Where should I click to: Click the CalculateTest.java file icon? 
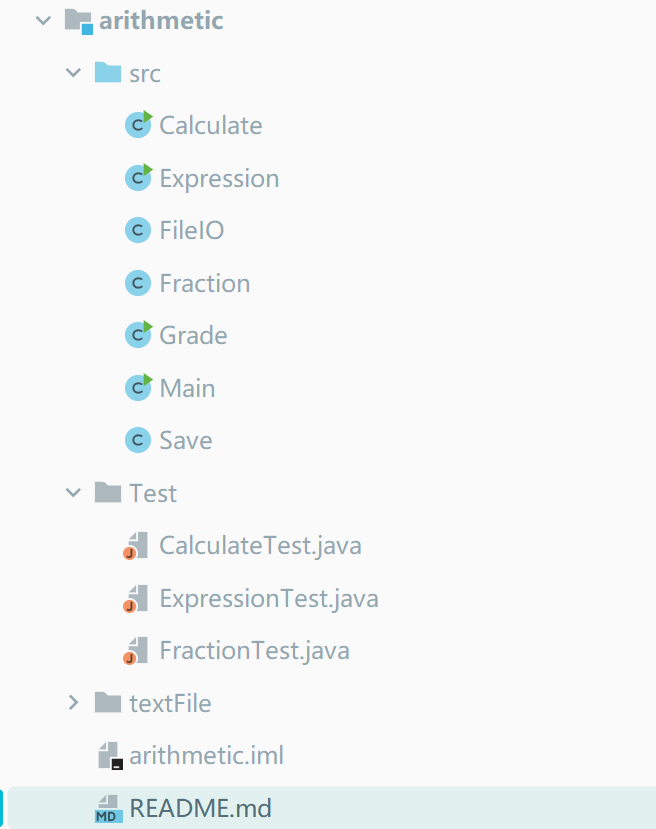coord(136,546)
